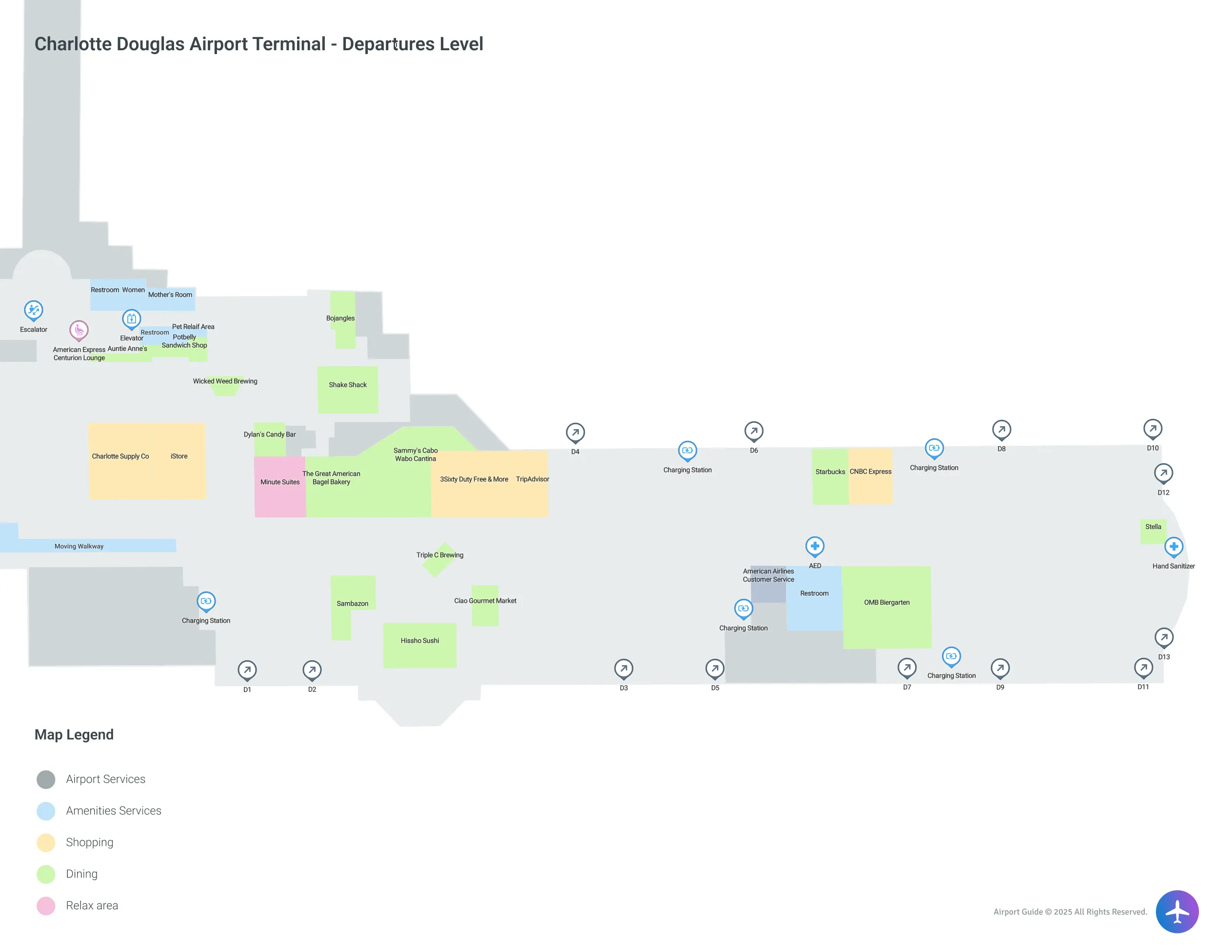
Task: Select the Starbucks dining block
Action: 830,476
